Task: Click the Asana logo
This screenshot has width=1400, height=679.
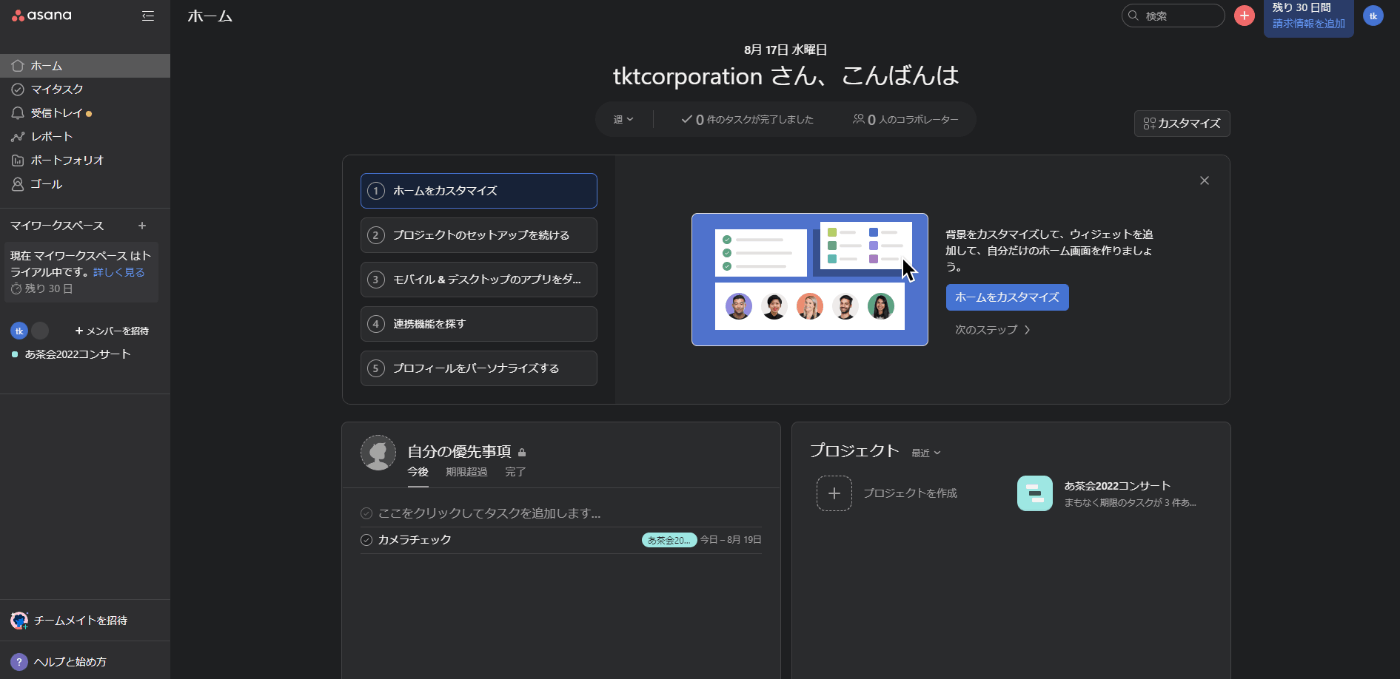Action: tap(41, 15)
